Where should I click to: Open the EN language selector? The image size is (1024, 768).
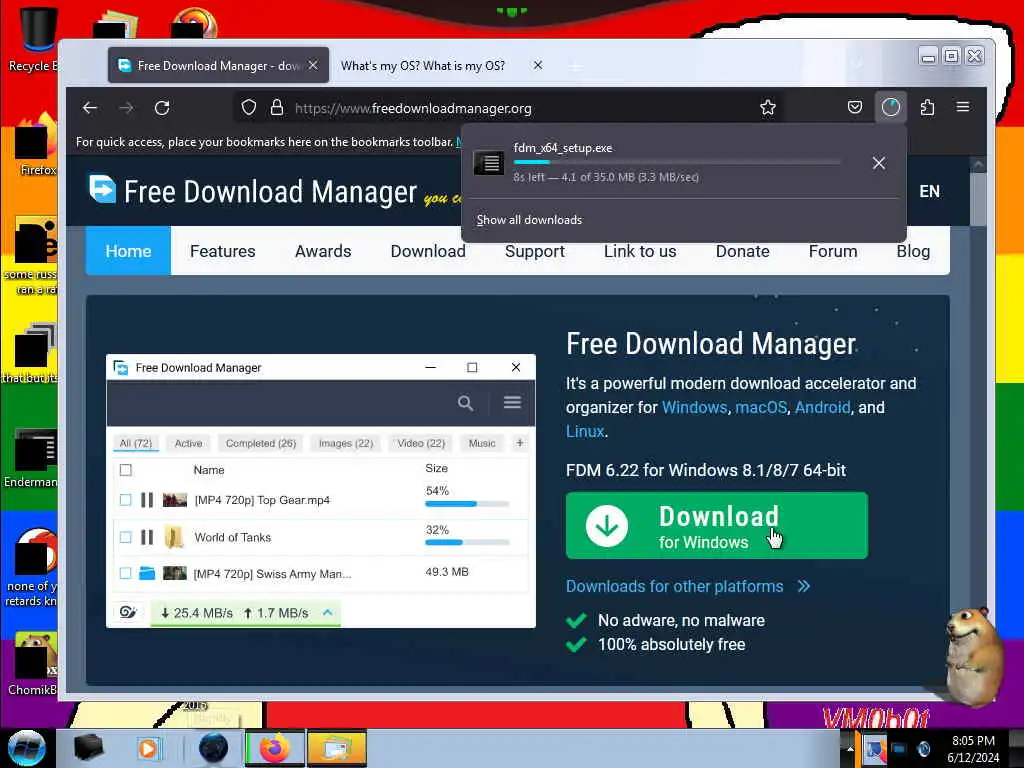929,191
